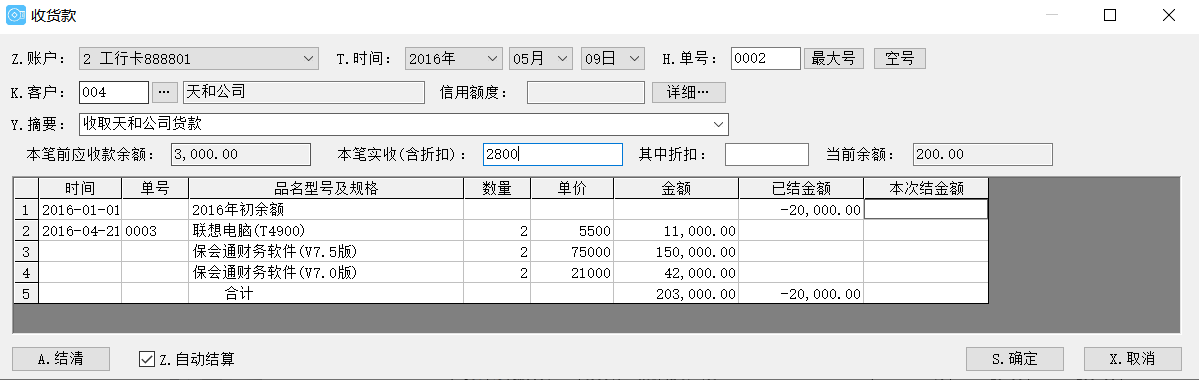Click the total amount 203,000.00
Screen dimensions: 1199x380
click(676, 294)
